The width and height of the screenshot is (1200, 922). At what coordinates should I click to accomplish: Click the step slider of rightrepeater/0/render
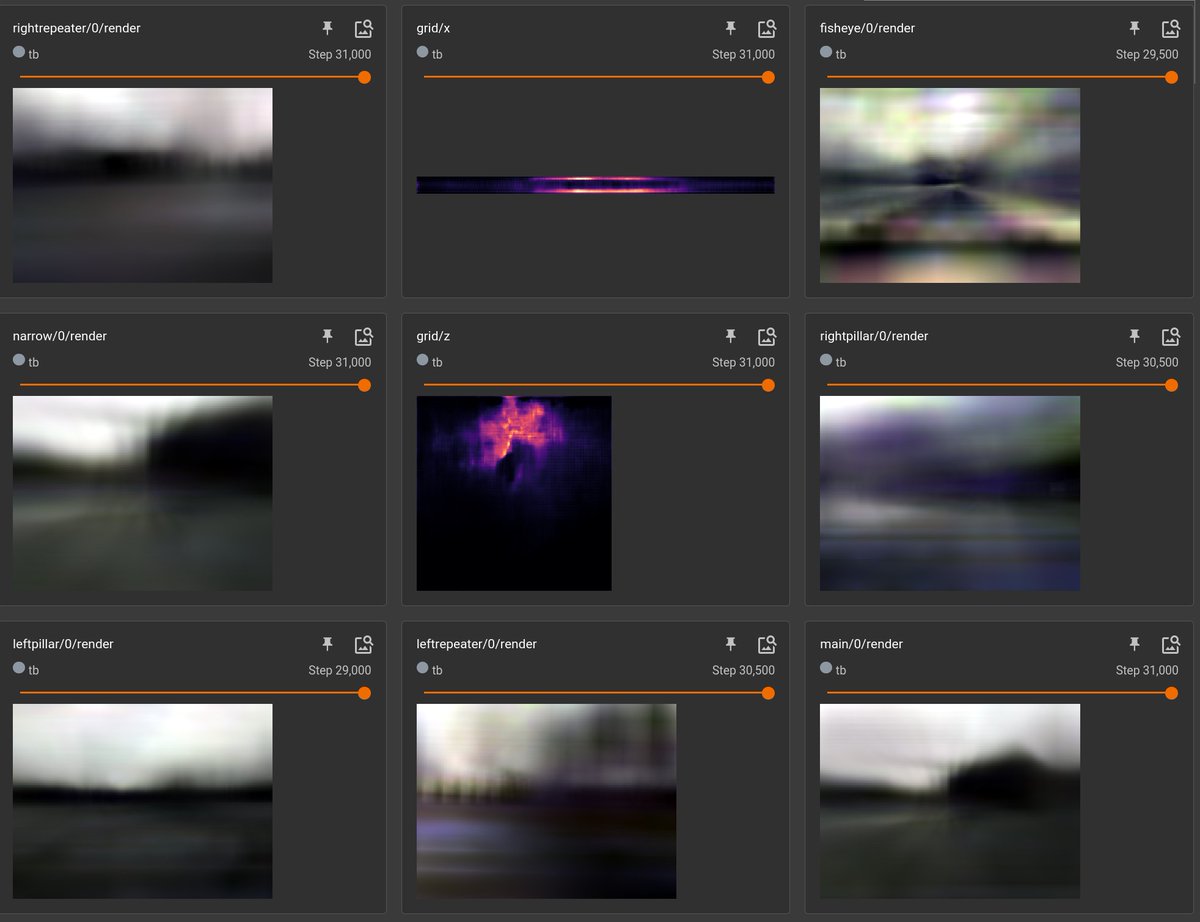[195, 77]
